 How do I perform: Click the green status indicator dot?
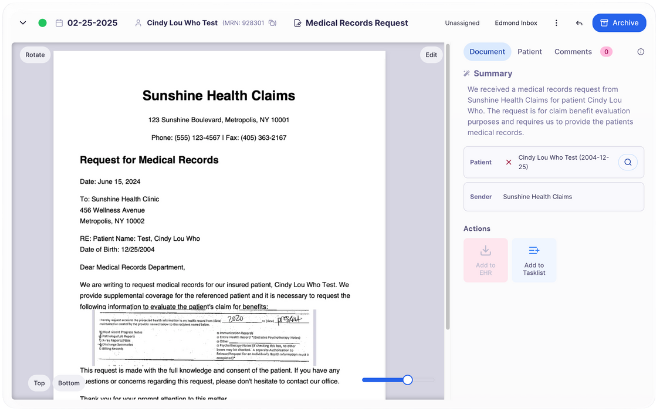(x=42, y=22)
